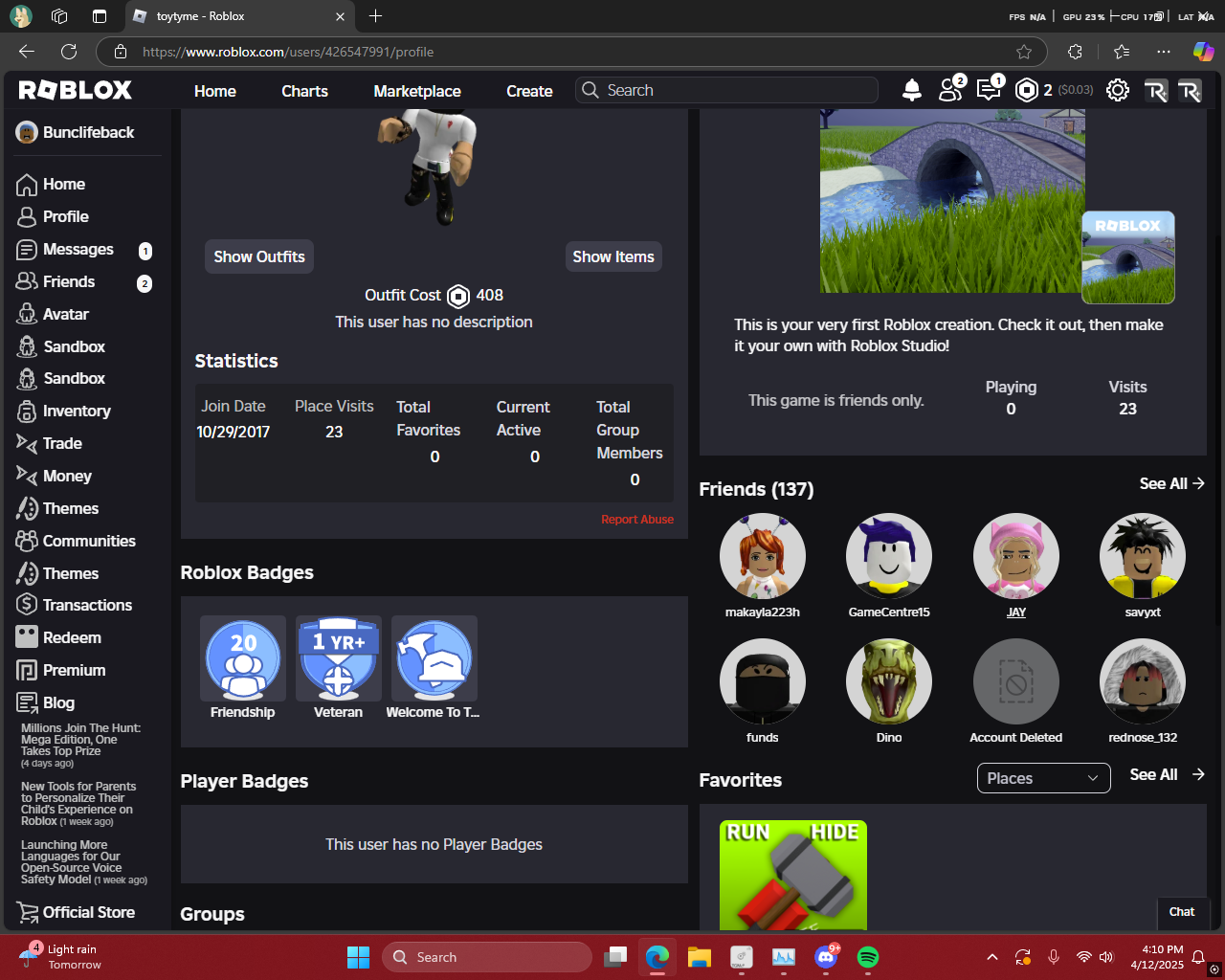The height and width of the screenshot is (980, 1225).
Task: Click the Windows taskbar Search box
Action: tap(486, 957)
